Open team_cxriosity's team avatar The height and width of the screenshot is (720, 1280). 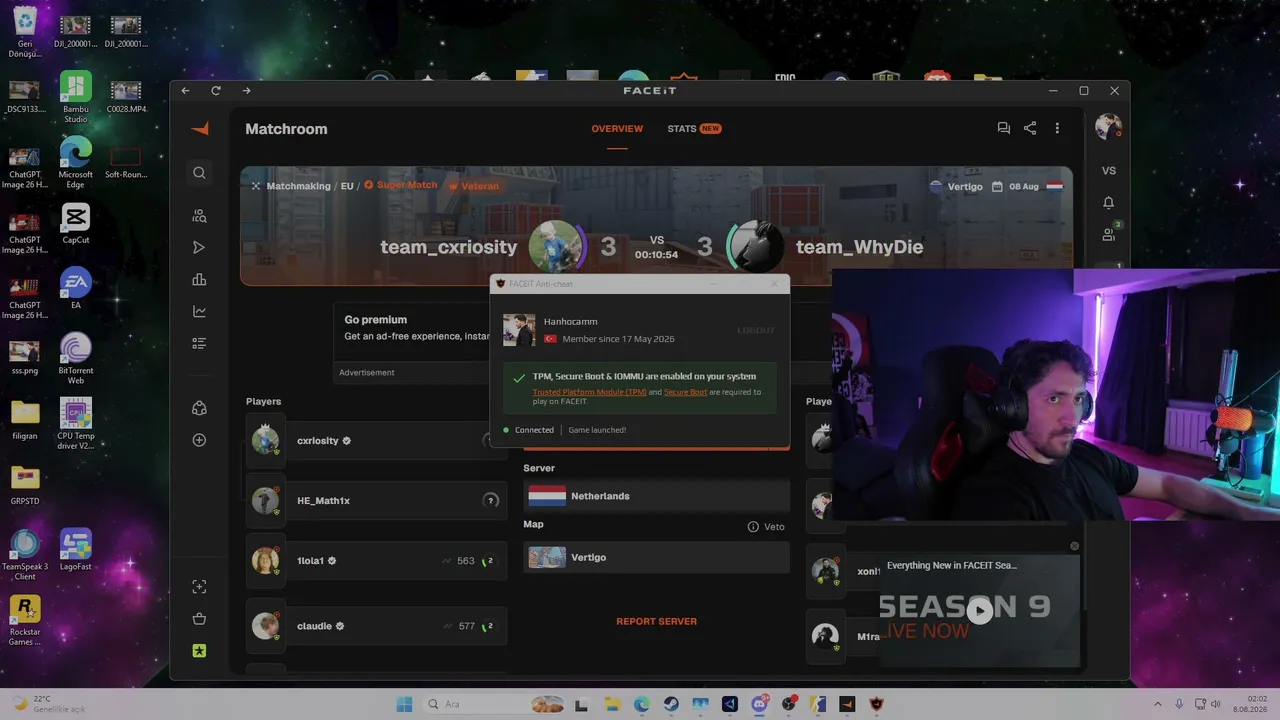click(x=556, y=247)
